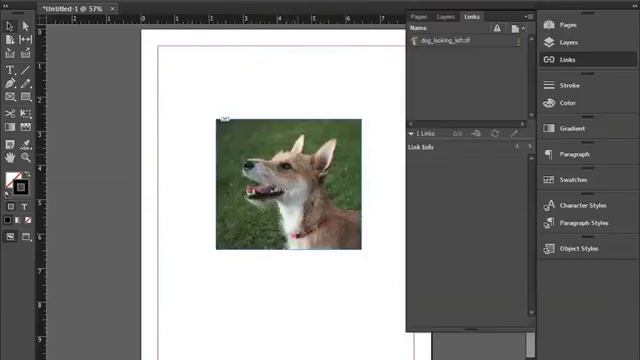Switch to the Layers tab
640x360 pixels.
click(x=445, y=17)
